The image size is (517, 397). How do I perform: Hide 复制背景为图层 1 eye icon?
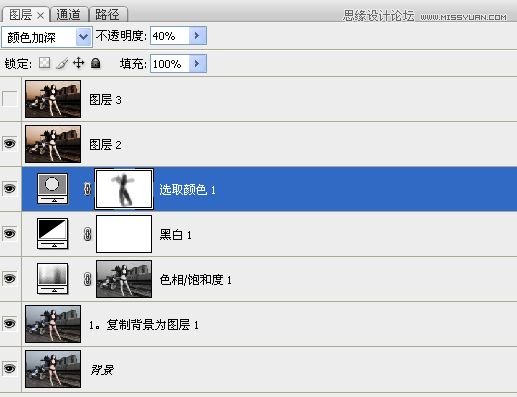click(9, 324)
